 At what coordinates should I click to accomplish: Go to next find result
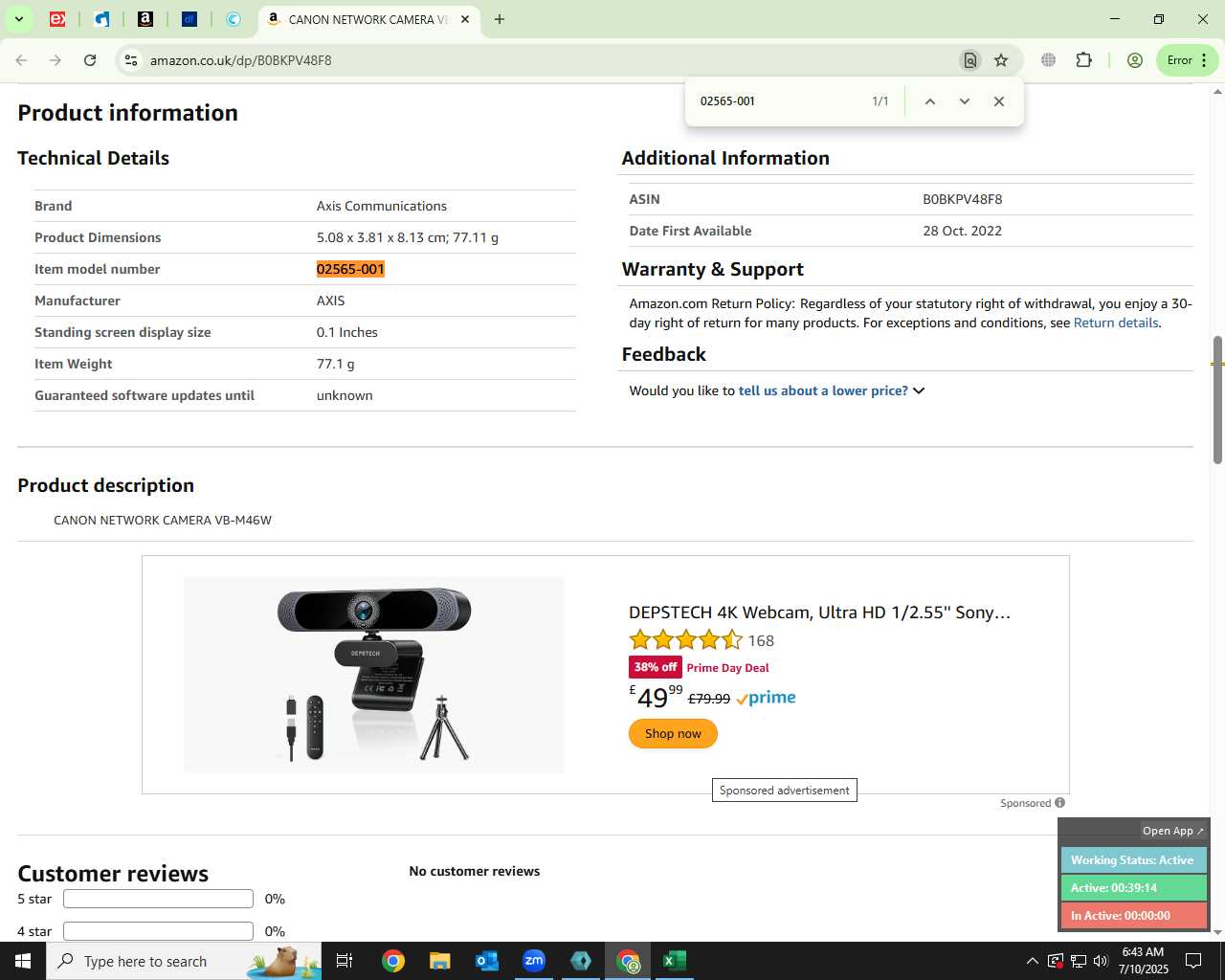click(x=965, y=101)
